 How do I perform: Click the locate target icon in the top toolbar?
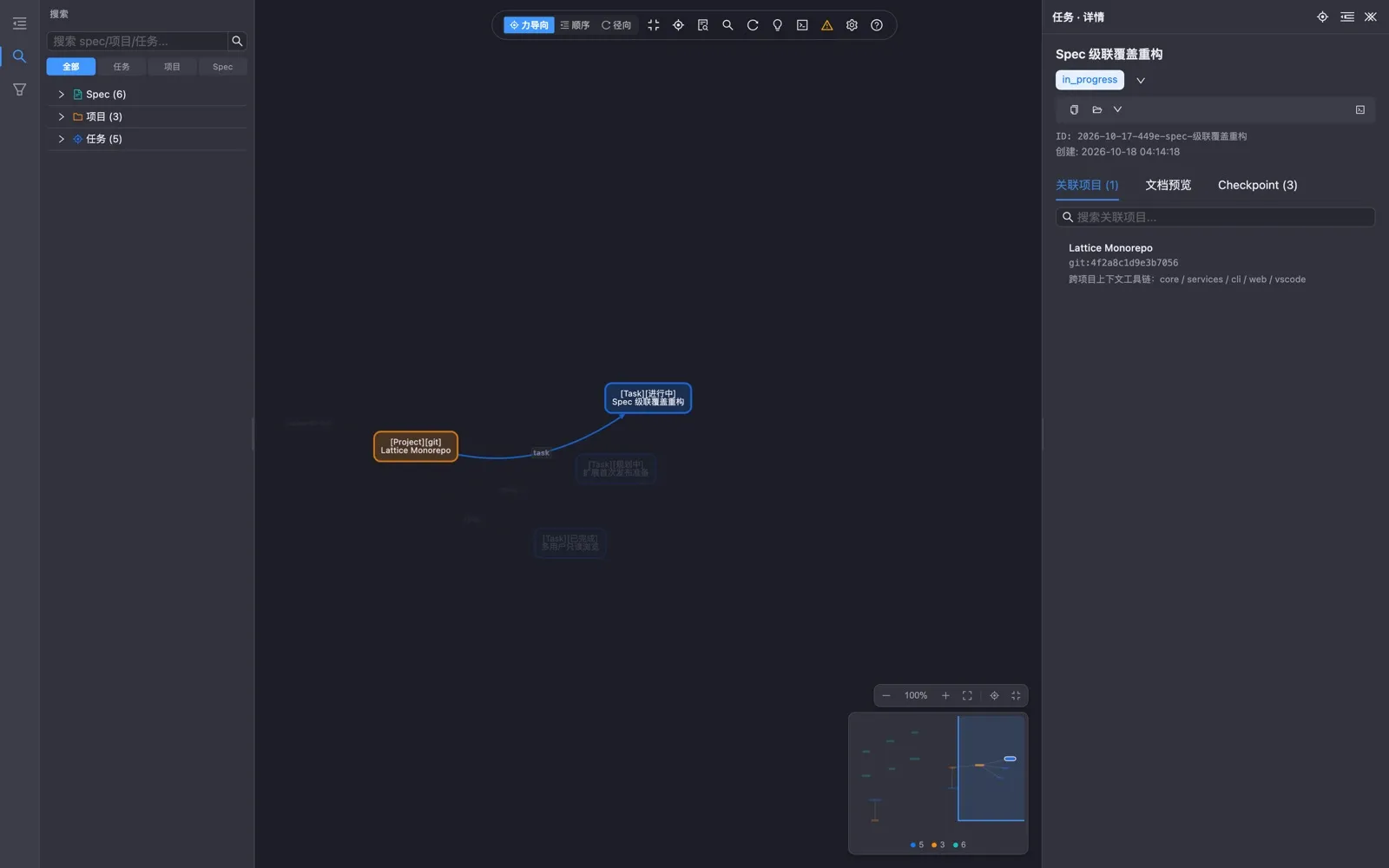pyautogui.click(x=678, y=25)
